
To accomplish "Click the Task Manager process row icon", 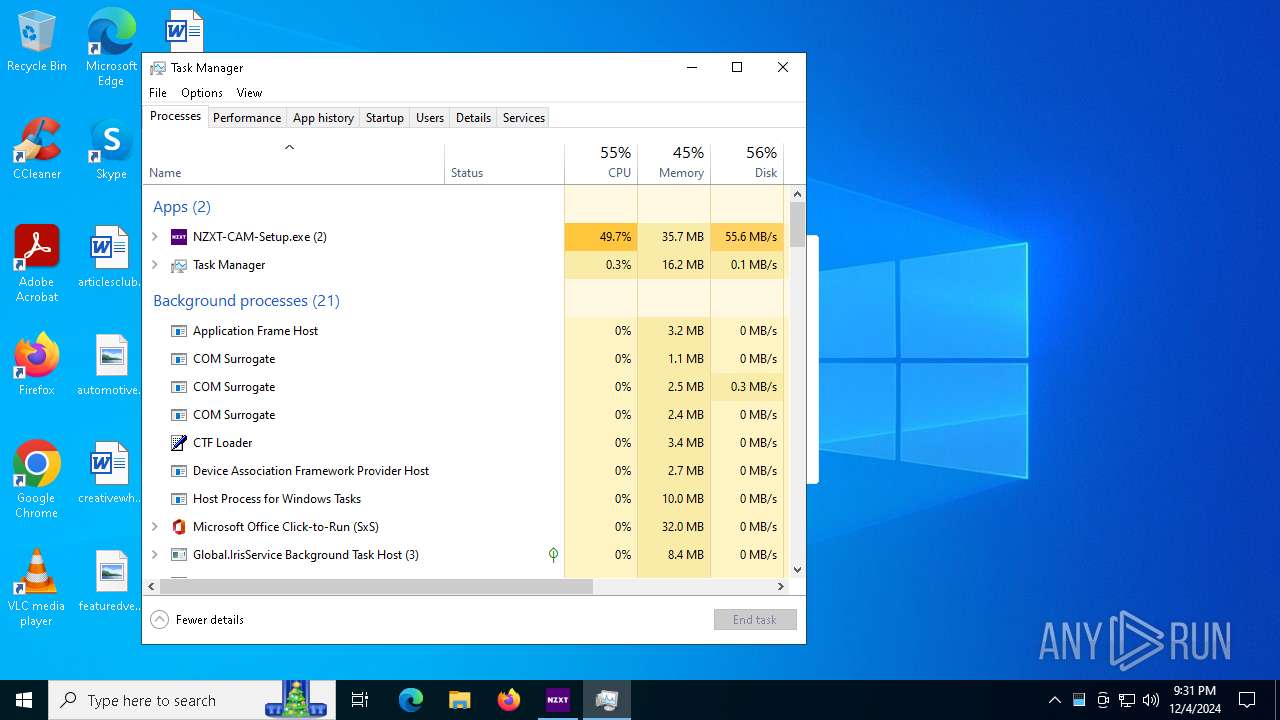I will point(179,265).
